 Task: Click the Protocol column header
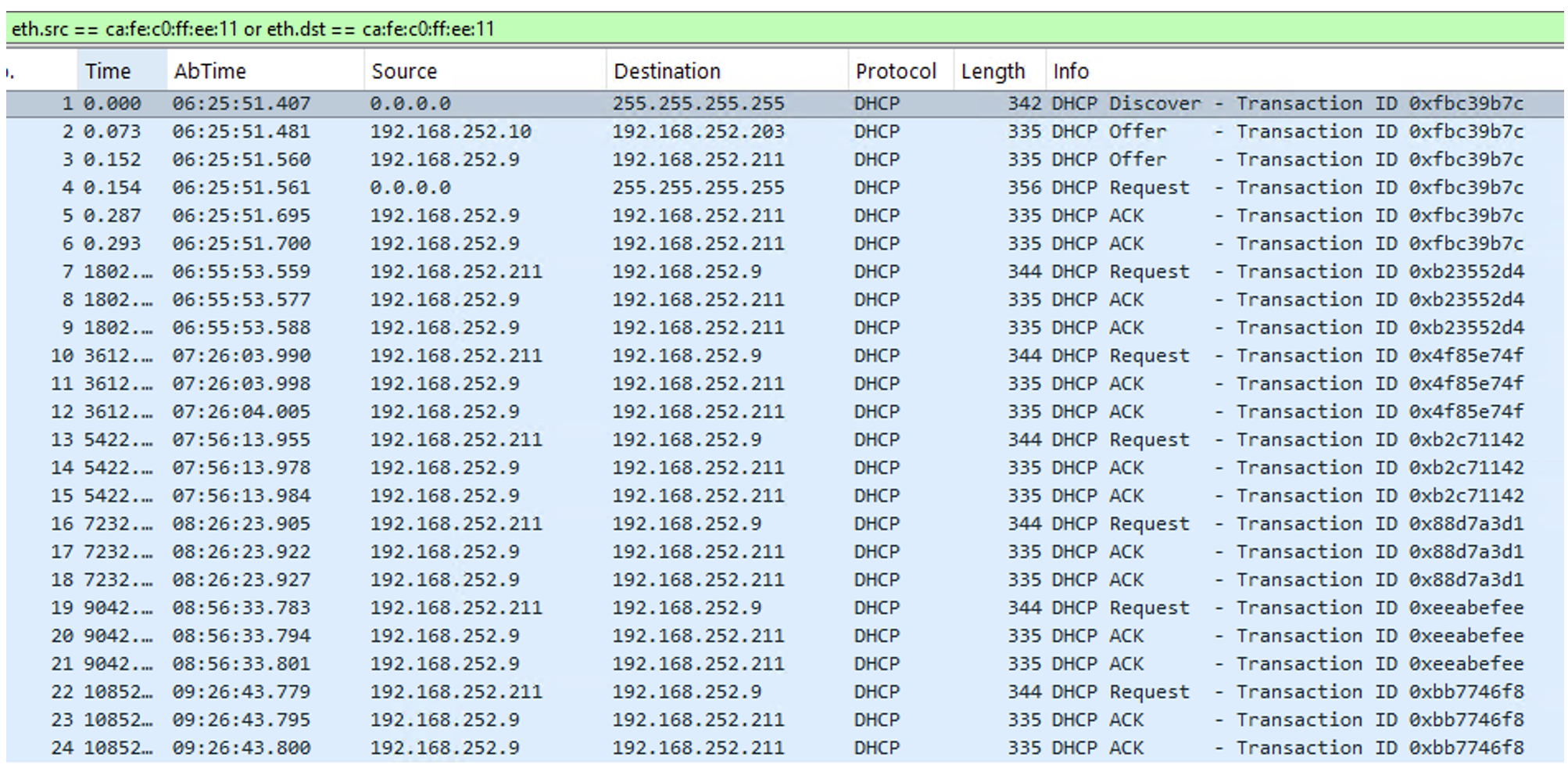[x=901, y=71]
